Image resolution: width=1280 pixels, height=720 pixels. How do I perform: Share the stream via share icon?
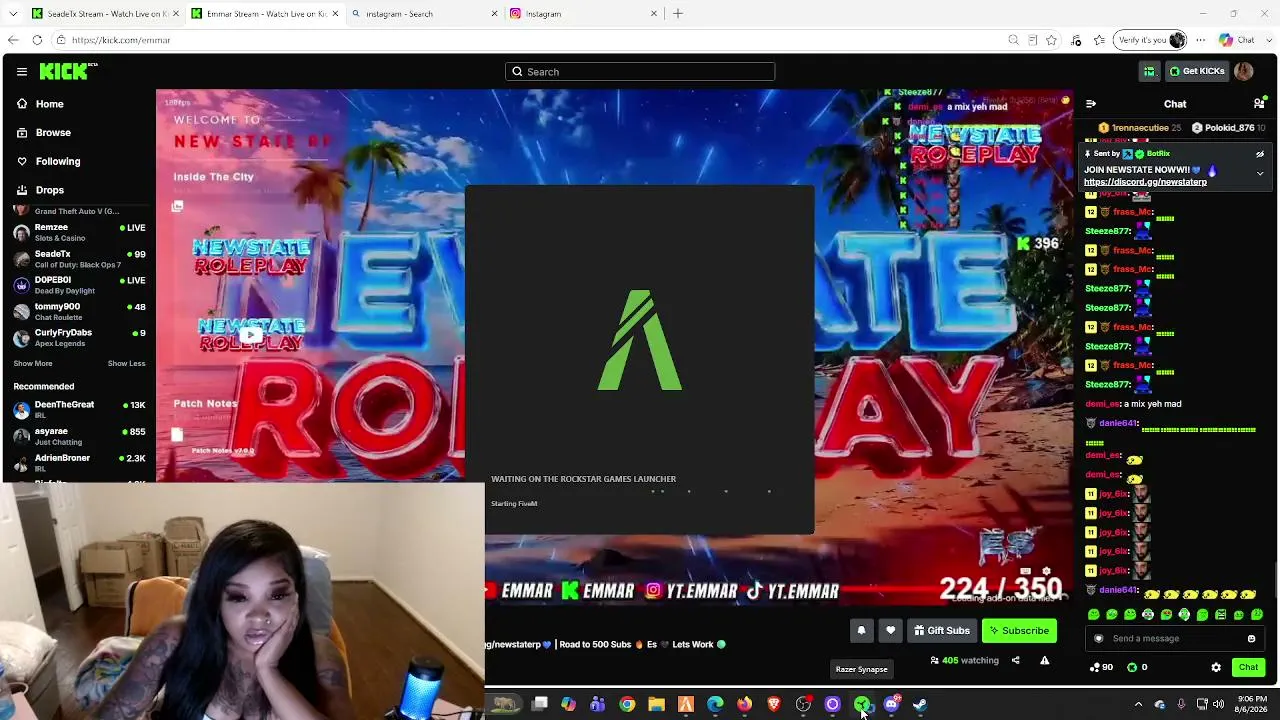1015,660
